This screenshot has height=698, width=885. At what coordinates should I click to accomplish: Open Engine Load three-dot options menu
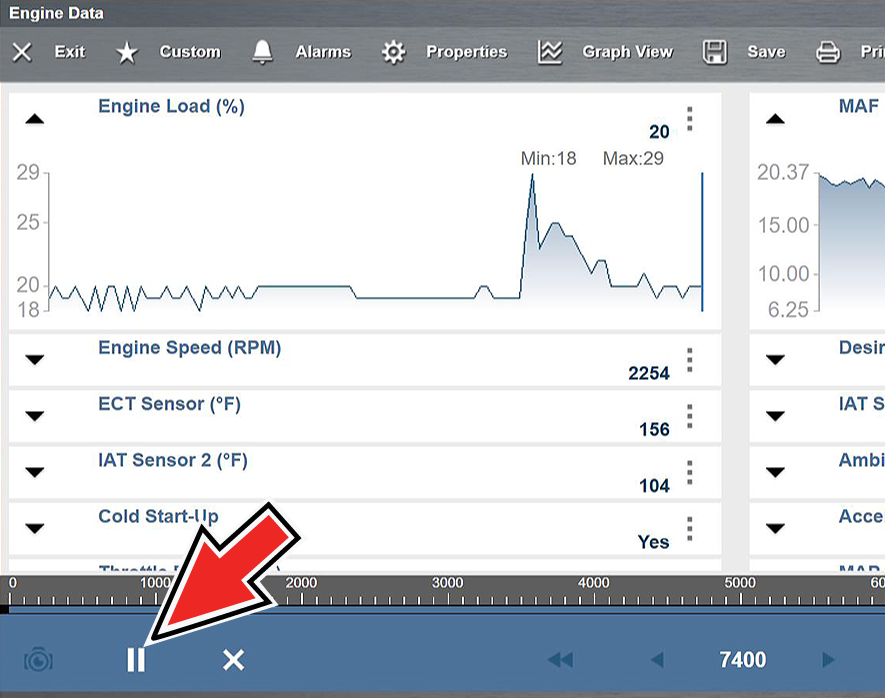tap(690, 119)
